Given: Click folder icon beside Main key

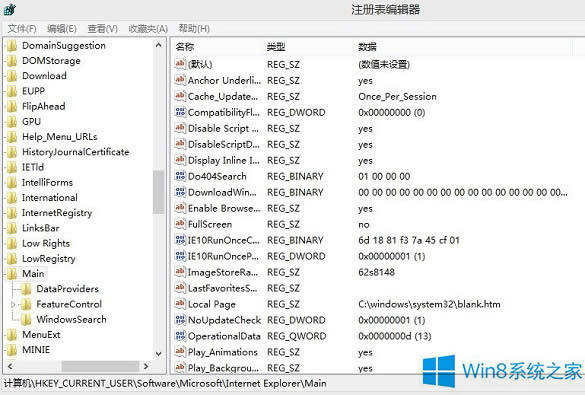Looking at the screenshot, I should (12, 274).
